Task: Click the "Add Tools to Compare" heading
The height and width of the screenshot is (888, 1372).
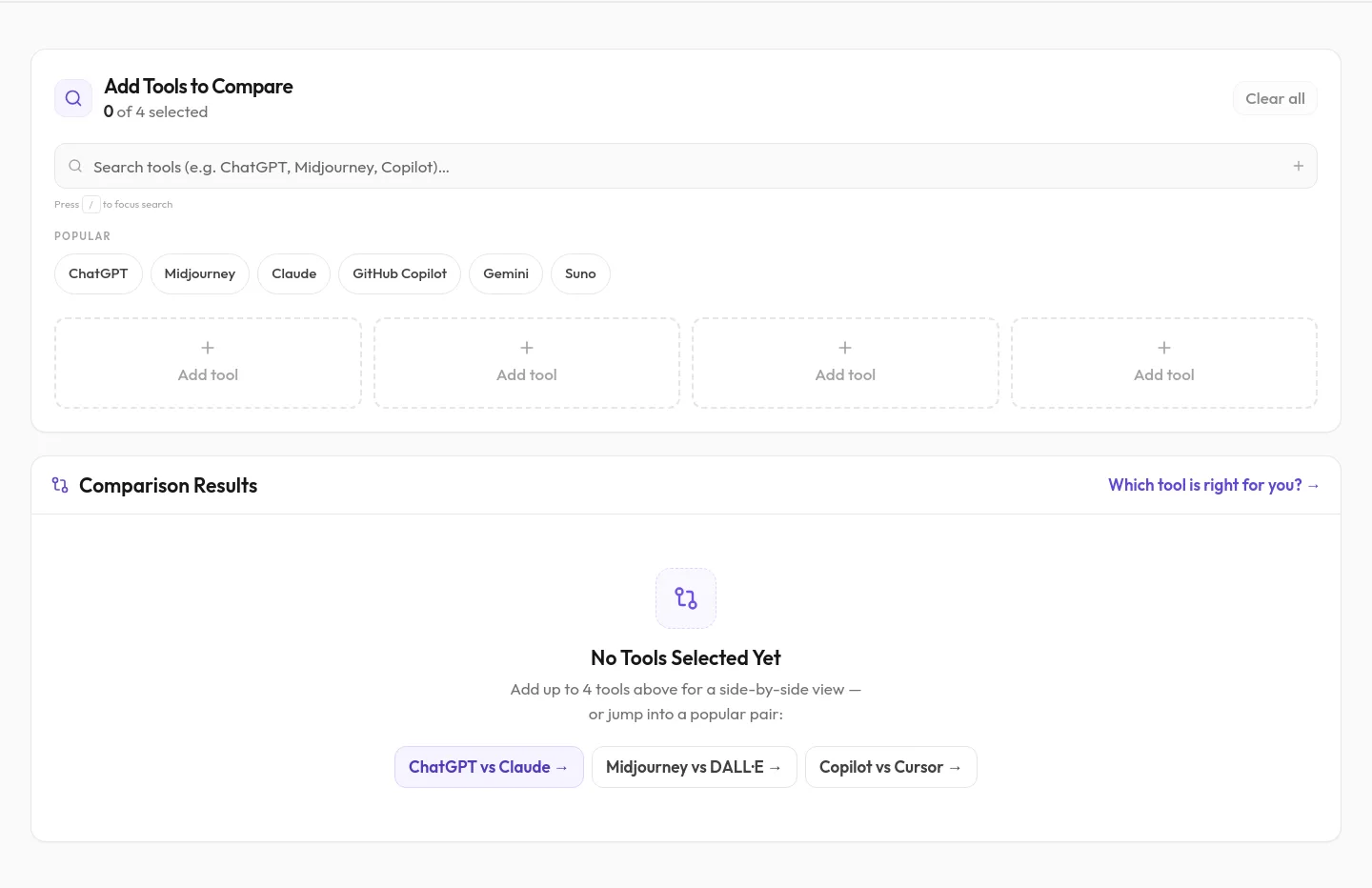Action: (198, 86)
